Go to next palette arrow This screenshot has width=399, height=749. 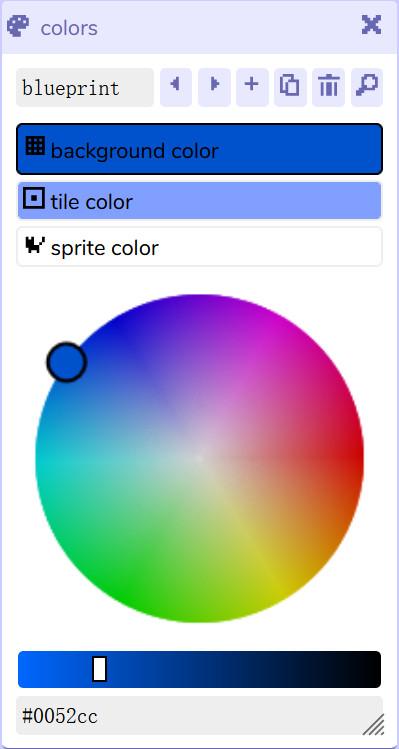pyautogui.click(x=214, y=87)
